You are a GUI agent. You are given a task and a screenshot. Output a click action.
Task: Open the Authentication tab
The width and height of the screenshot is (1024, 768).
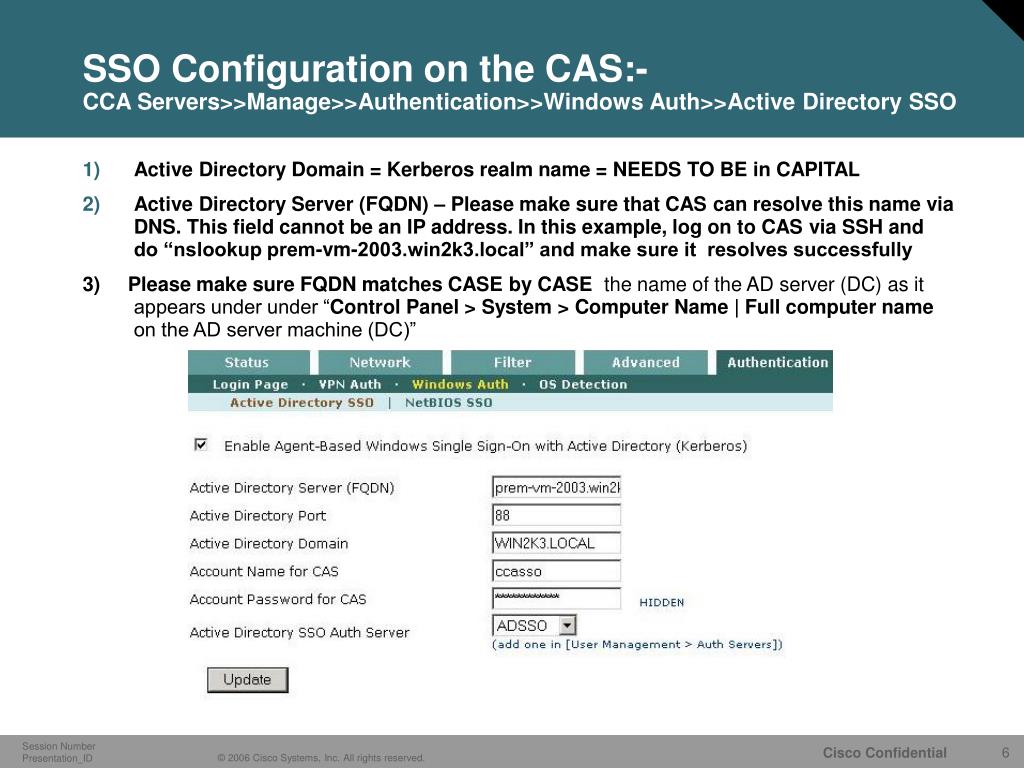pos(775,362)
